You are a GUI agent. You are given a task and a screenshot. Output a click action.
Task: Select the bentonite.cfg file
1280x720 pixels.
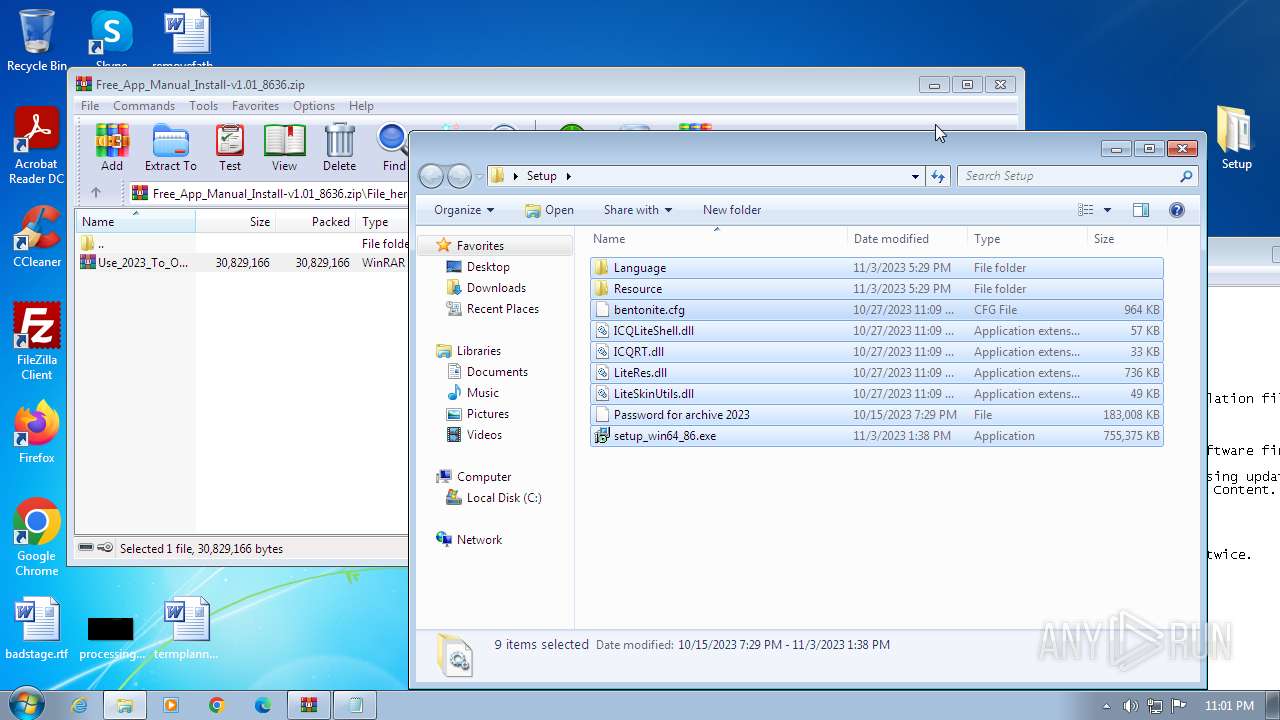876,310
